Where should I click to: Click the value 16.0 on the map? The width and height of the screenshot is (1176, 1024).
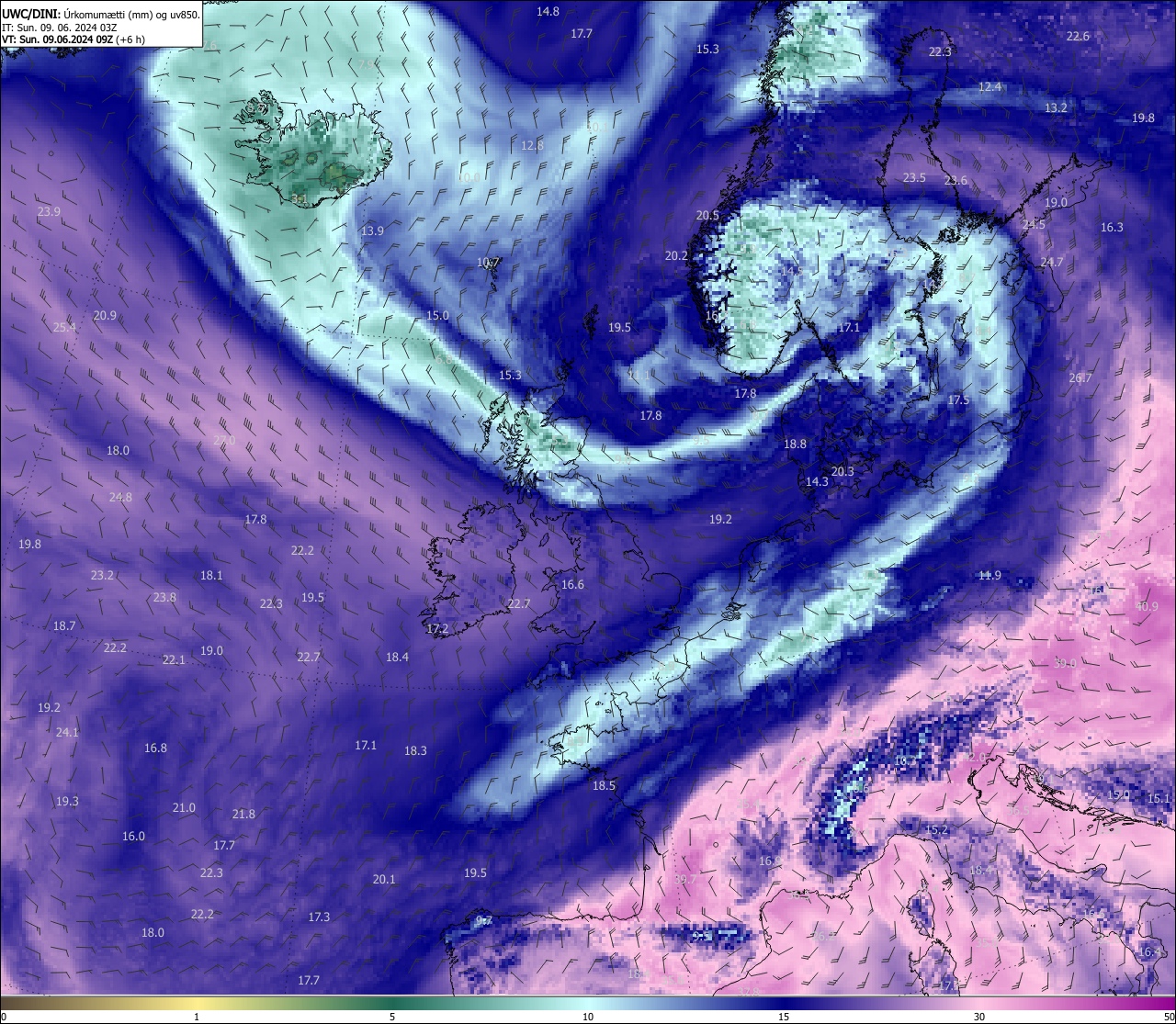pyautogui.click(x=133, y=837)
